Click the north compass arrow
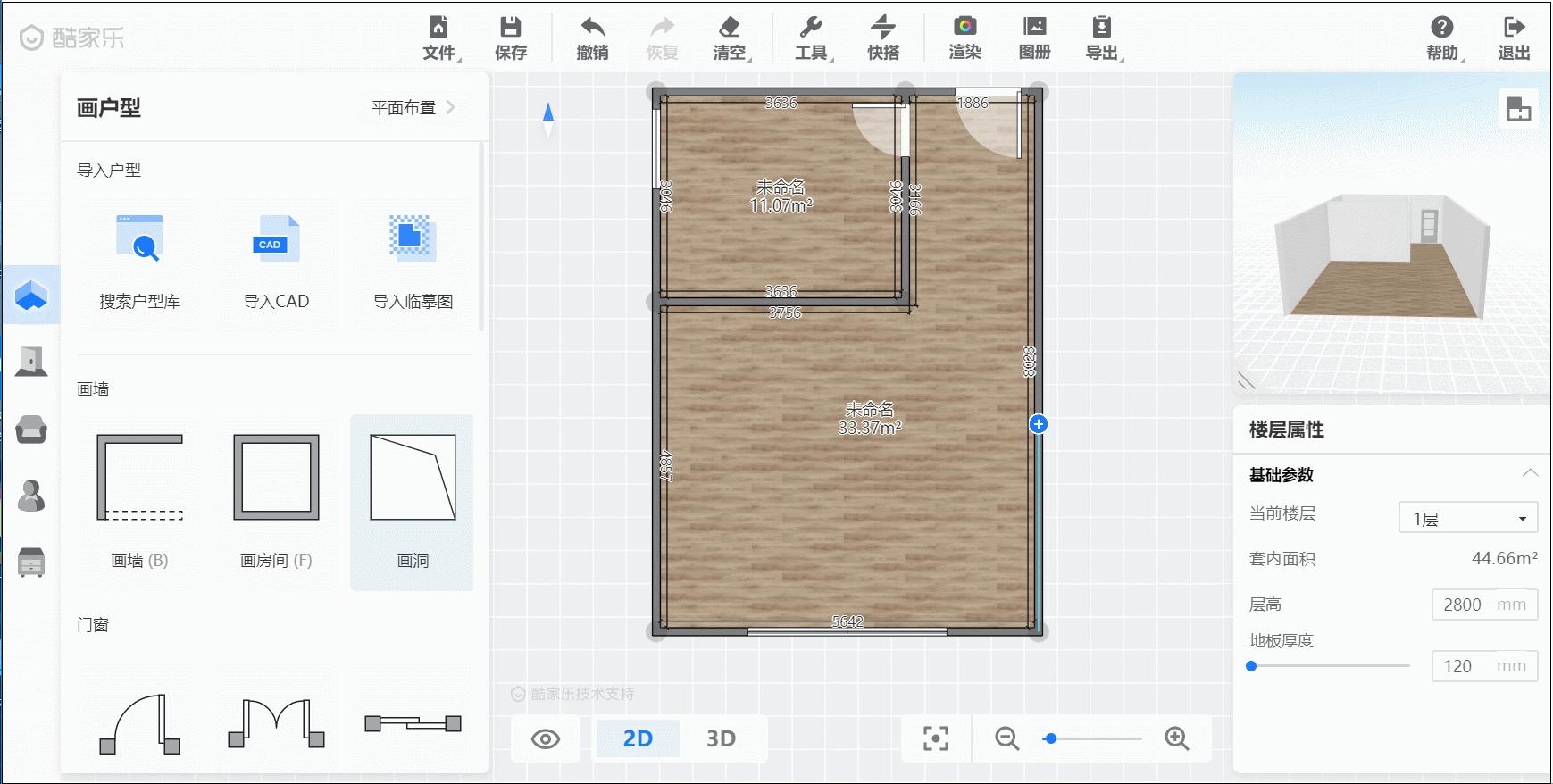The height and width of the screenshot is (784, 1553). tap(548, 120)
